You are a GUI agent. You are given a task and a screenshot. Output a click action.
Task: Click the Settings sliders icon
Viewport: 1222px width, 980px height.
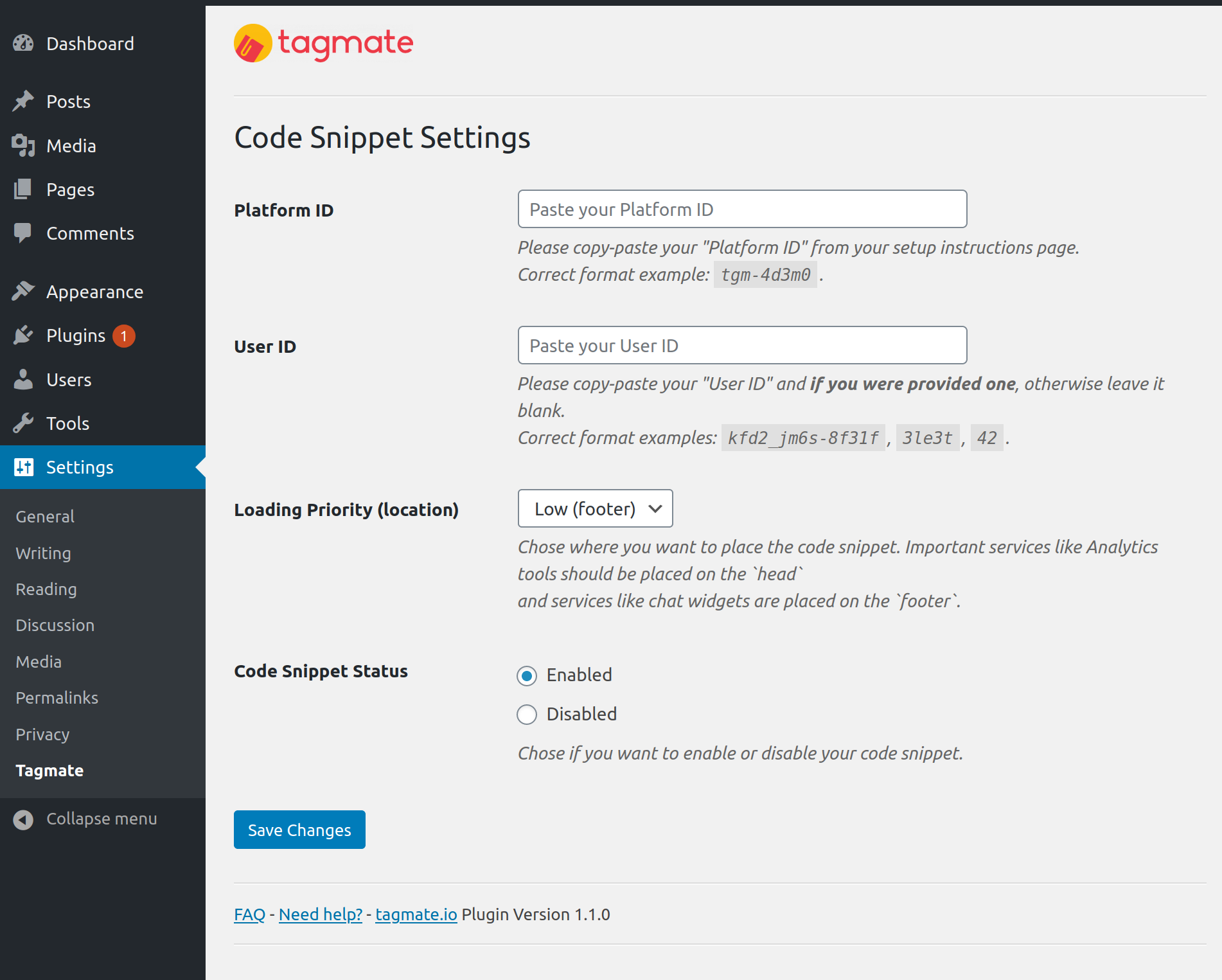pyautogui.click(x=24, y=467)
